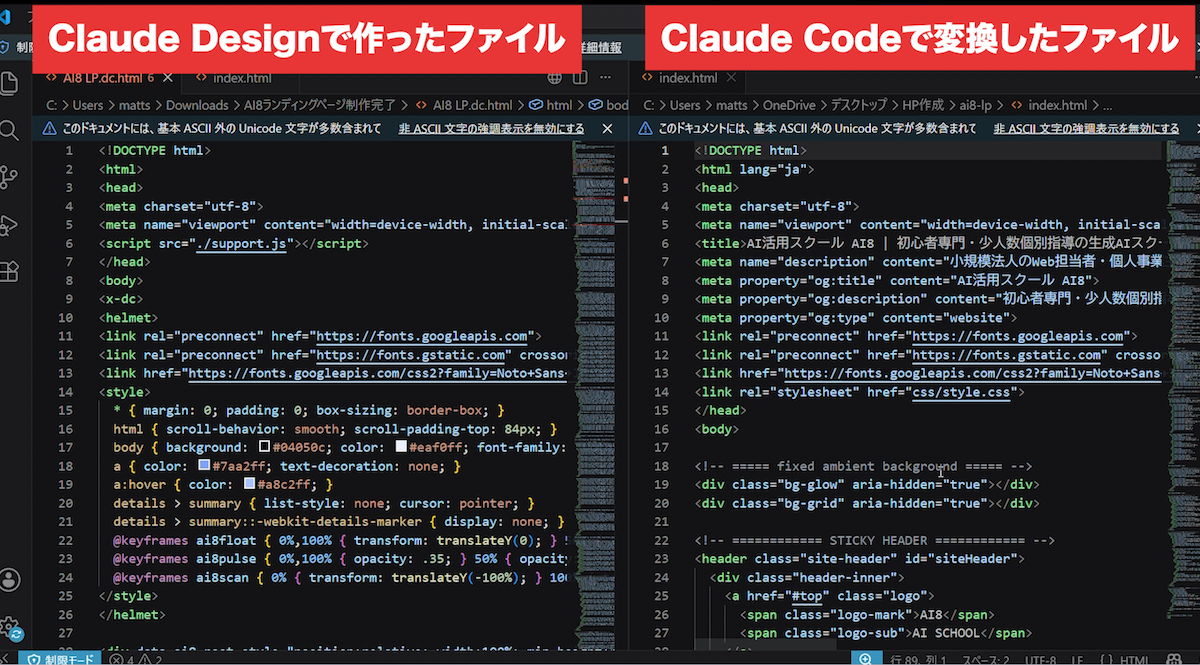1200x665 pixels.
Task: Click the #eaf0ff color swatch
Action: tap(401, 447)
